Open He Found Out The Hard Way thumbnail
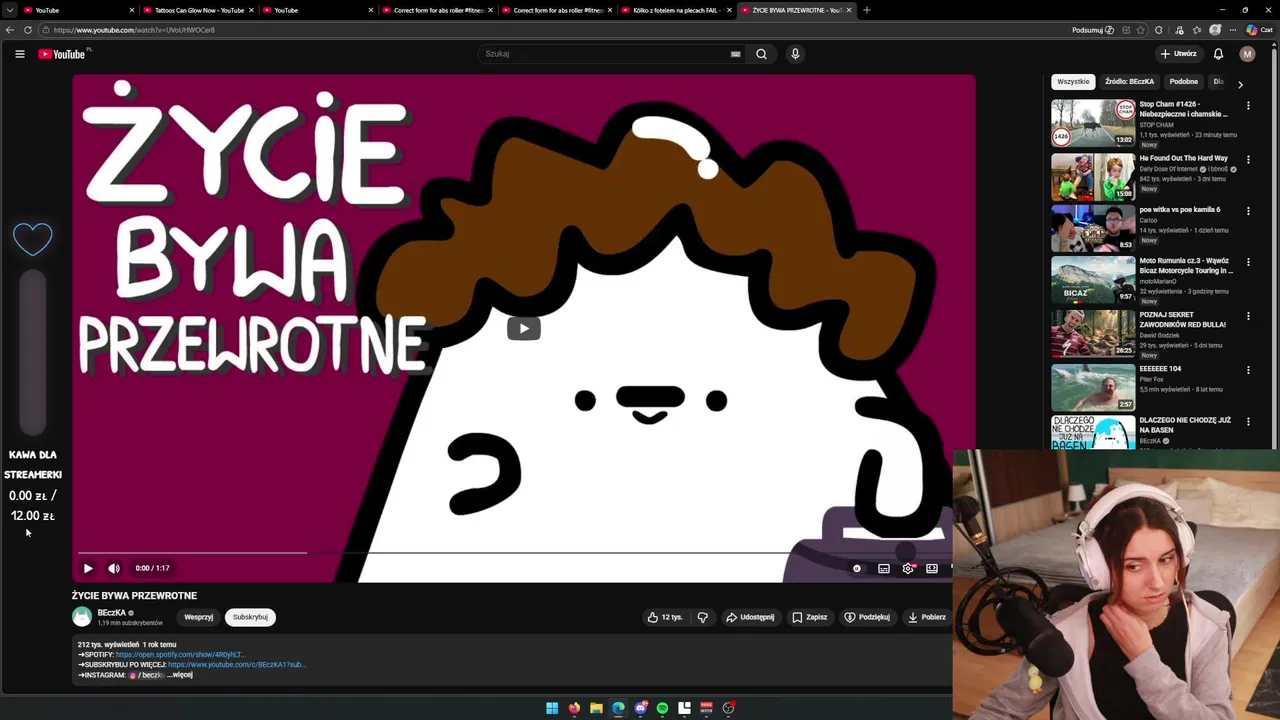Viewport: 1280px width, 720px height. 1093,177
